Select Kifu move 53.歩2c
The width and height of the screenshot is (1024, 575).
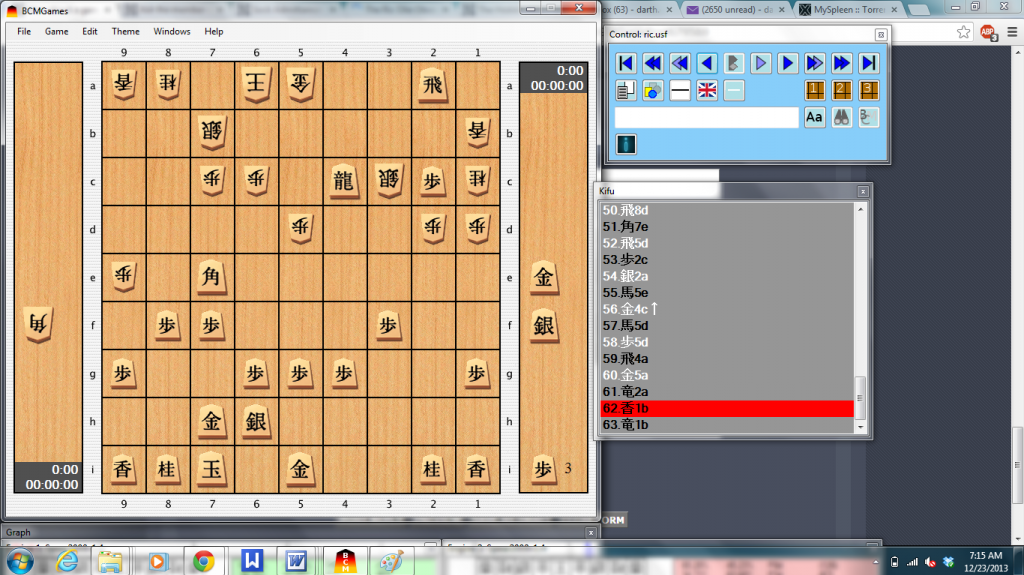727,259
